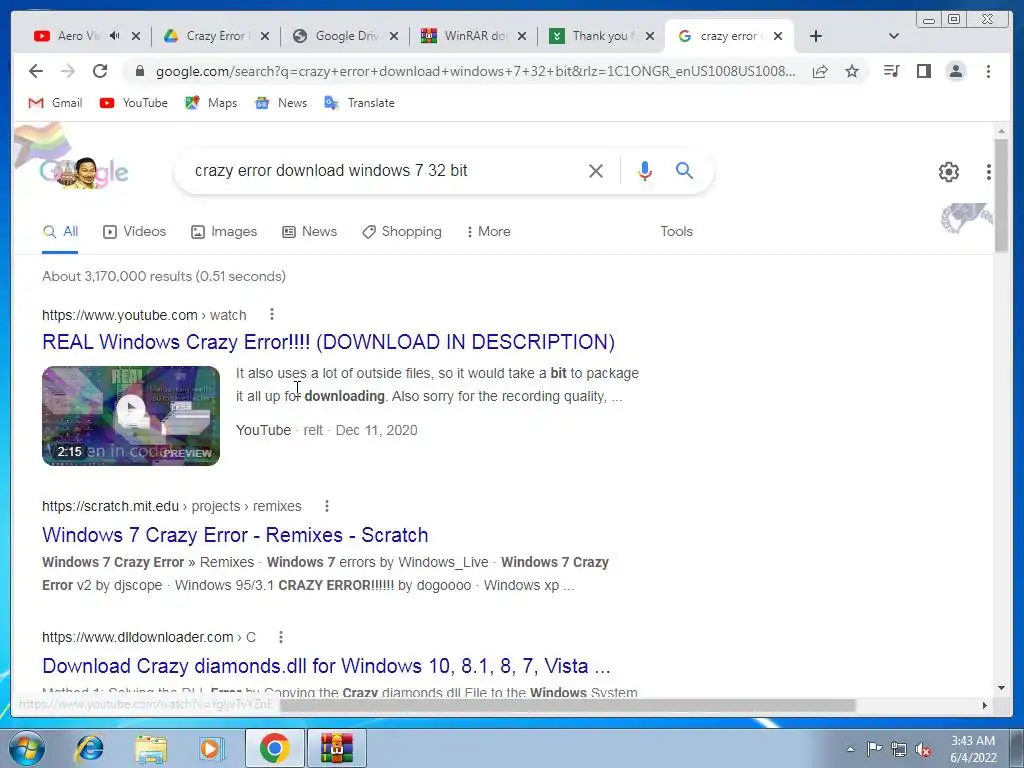Clear the search query with the X

(x=596, y=171)
